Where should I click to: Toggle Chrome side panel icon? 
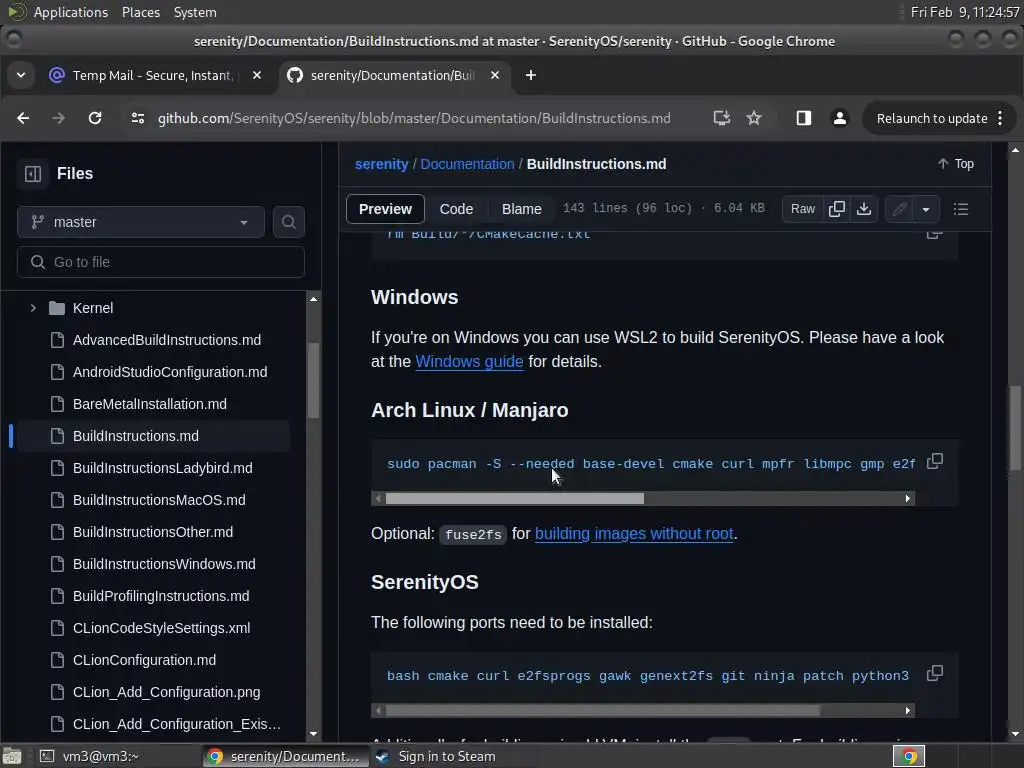click(x=803, y=118)
